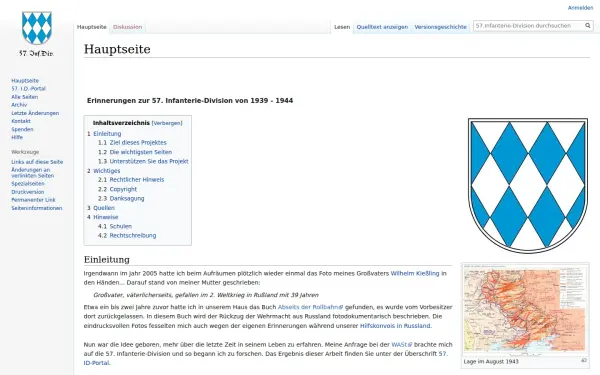The image size is (600, 375).
Task: Jump to 1.2 Die wichtigsten Seiten
Action: pyautogui.click(x=135, y=152)
